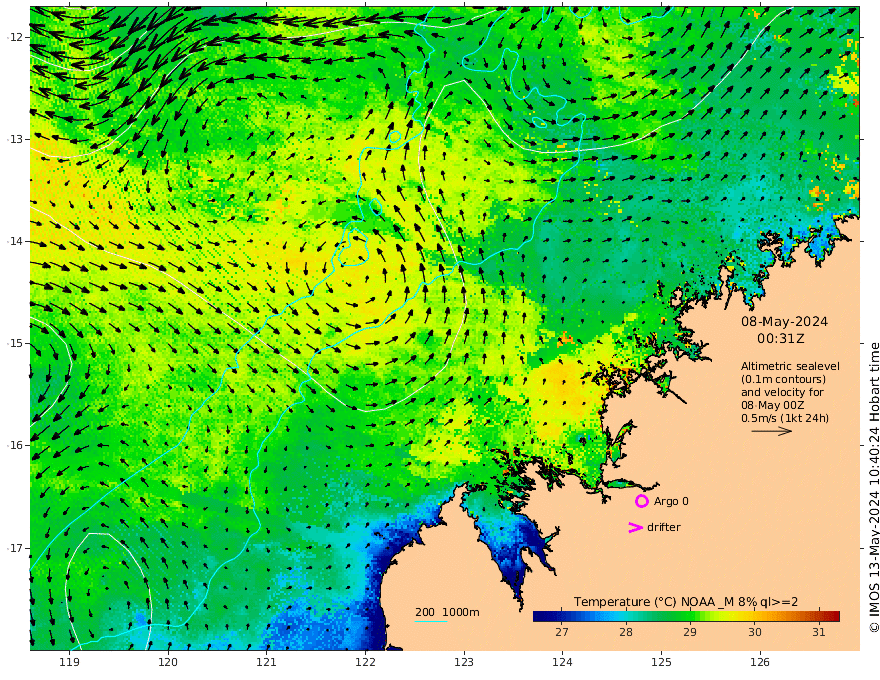
Task: Click the longitude axis label 120
Action: pos(168,663)
